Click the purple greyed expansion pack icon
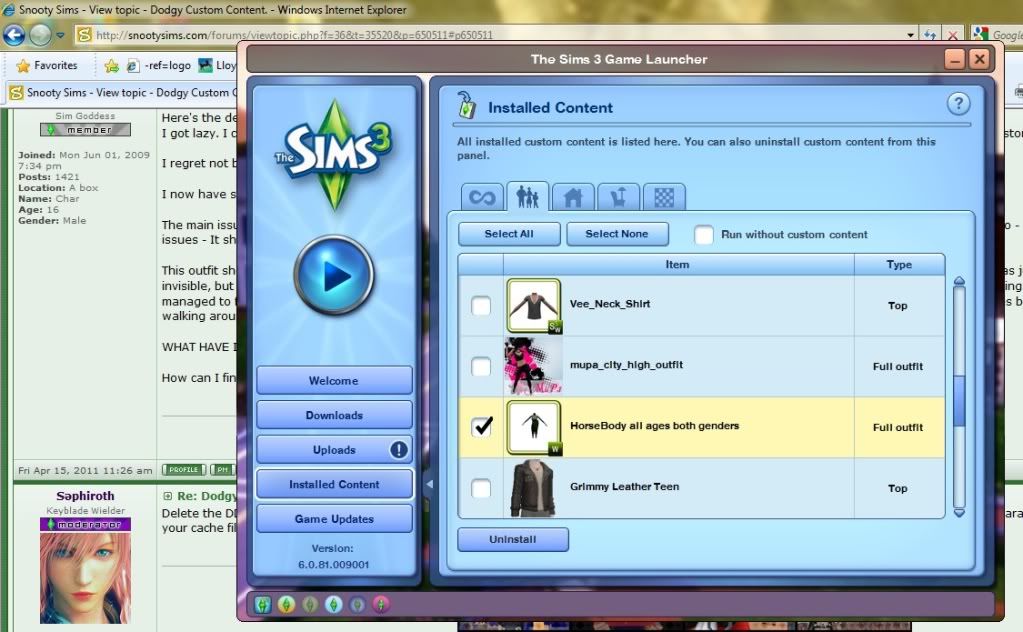The image size is (1023, 632). 357,605
